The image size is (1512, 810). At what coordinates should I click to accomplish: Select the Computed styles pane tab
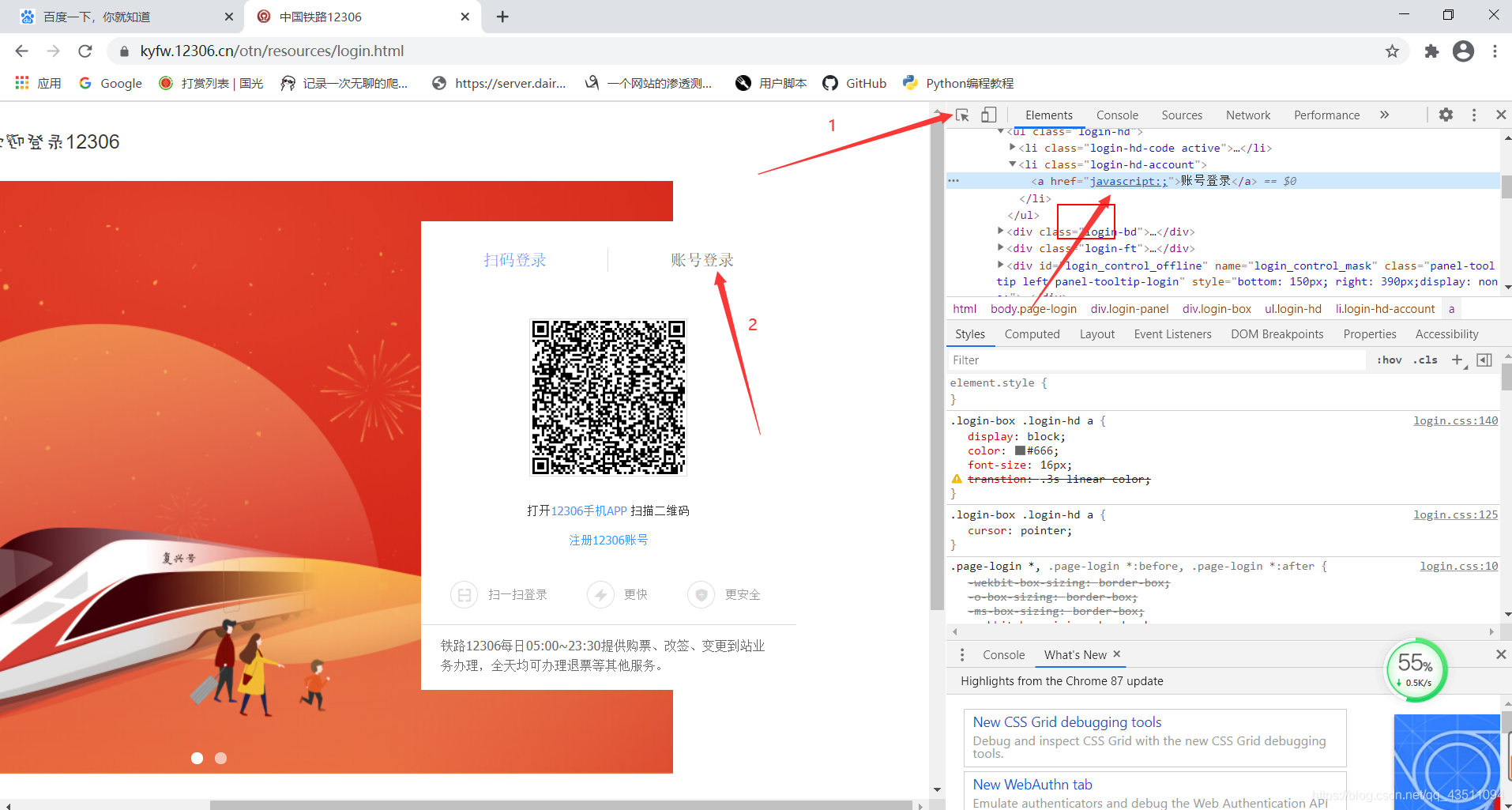pos(1032,334)
